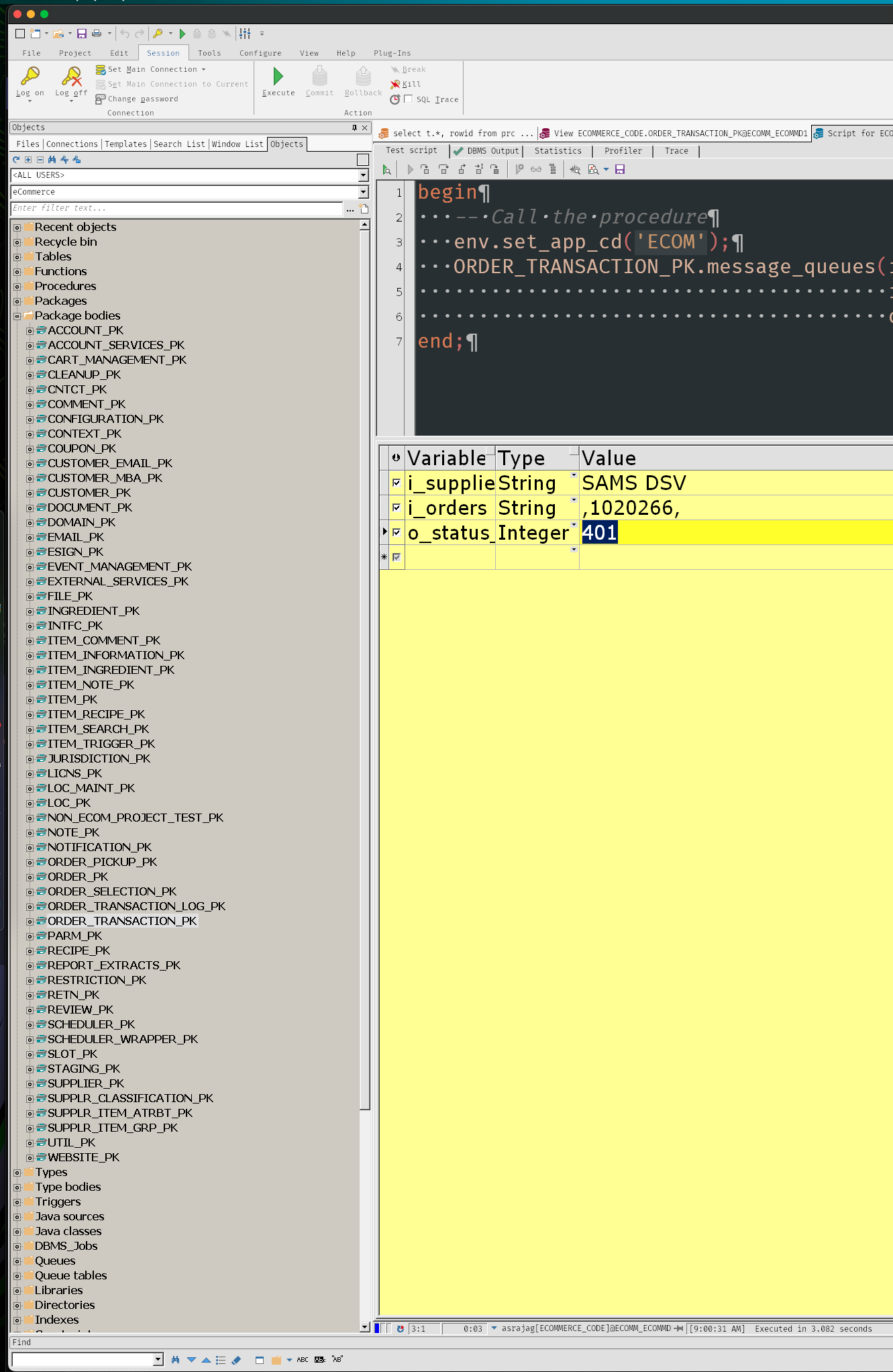
Task: Click the Find next binoculars icon in Find bar
Action: (176, 1360)
